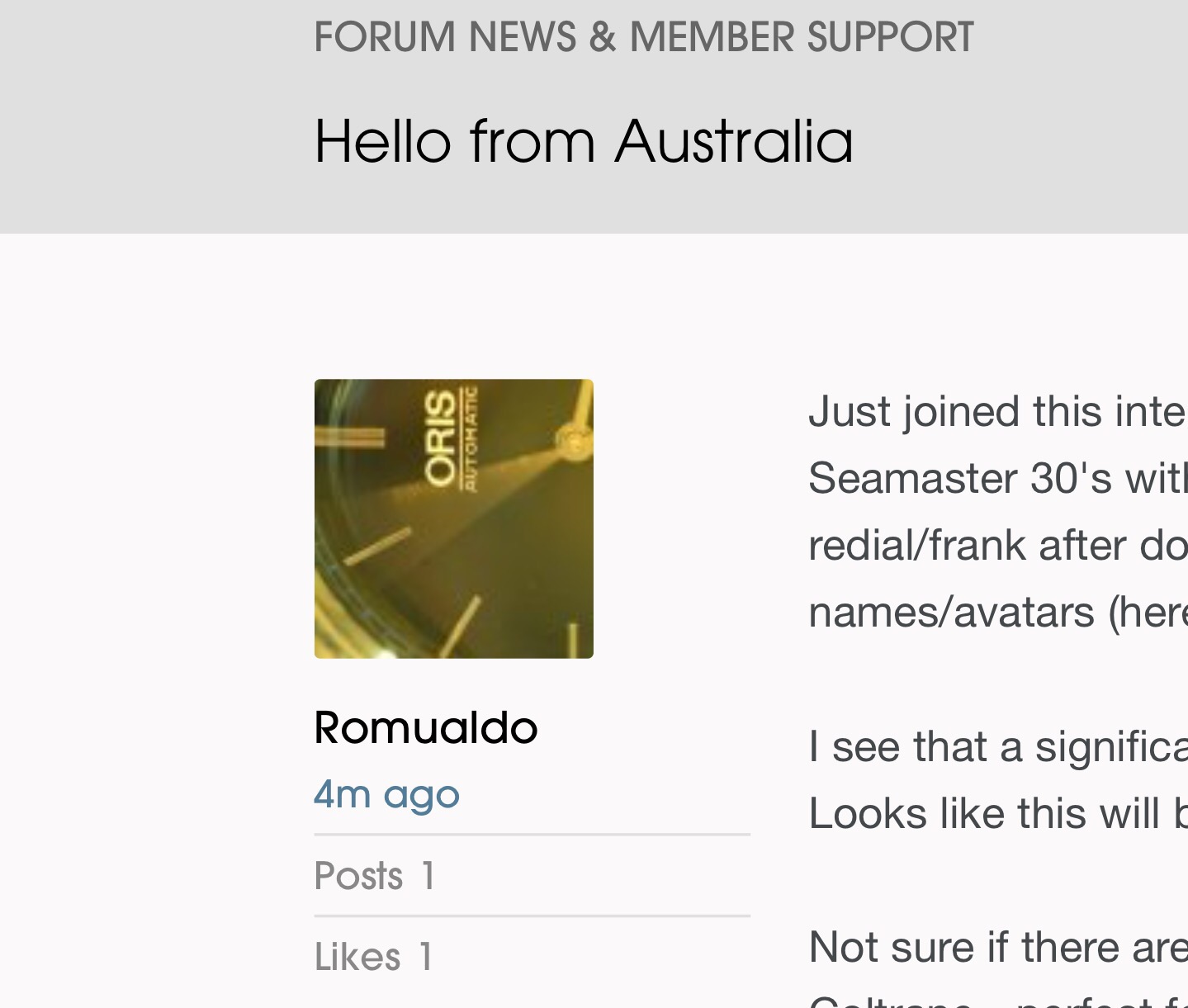The width and height of the screenshot is (1188, 1008).
Task: Click the paragraph starting Not sure if
Action: coord(996,947)
